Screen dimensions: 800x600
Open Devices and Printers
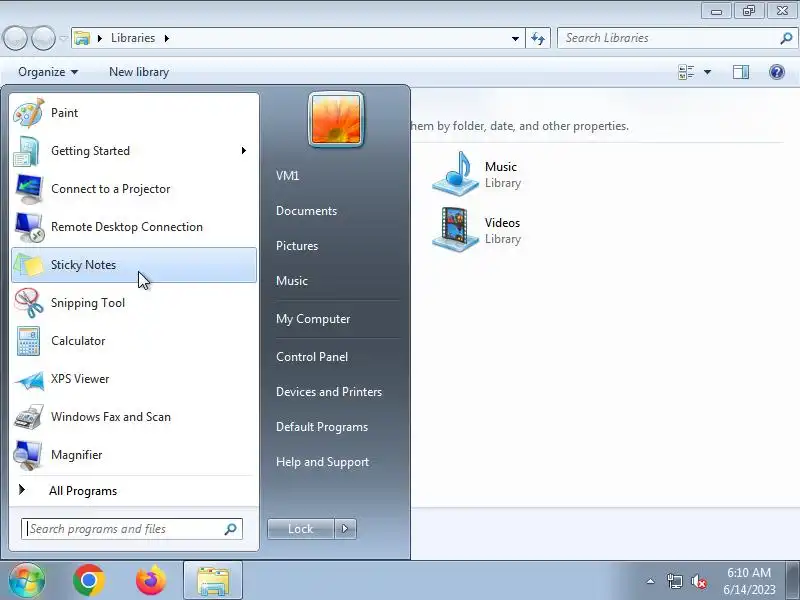(x=329, y=392)
